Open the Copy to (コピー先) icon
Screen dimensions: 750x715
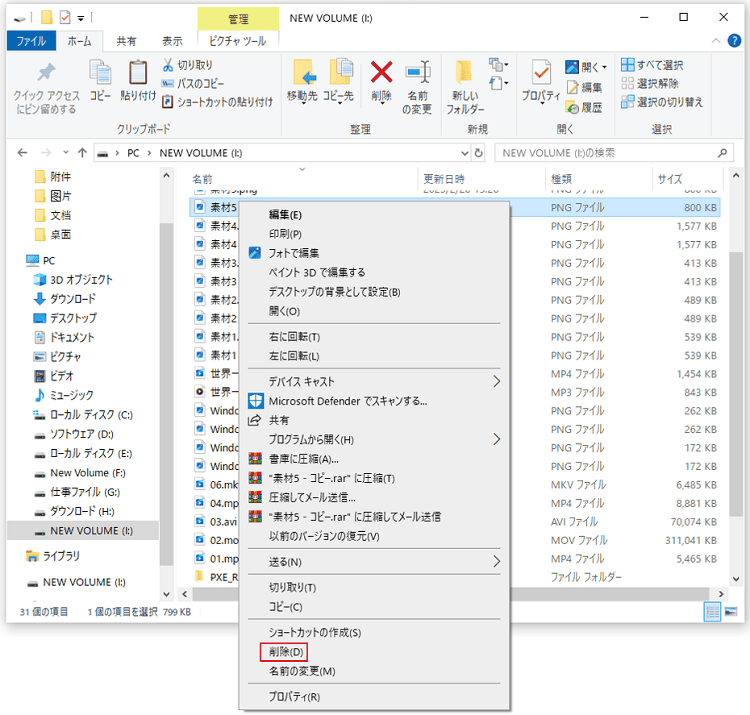[340, 73]
